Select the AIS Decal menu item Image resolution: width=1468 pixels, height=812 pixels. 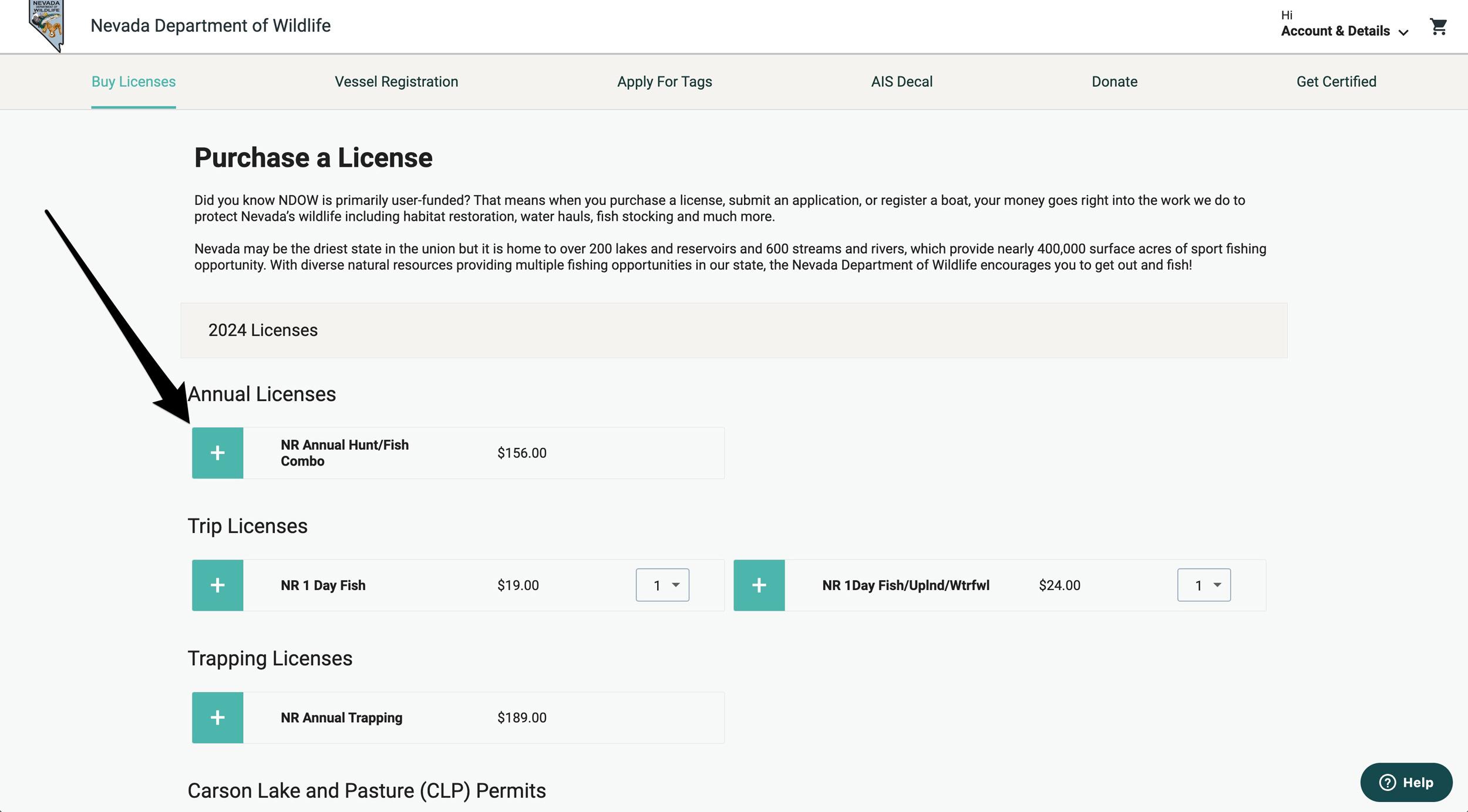901,82
